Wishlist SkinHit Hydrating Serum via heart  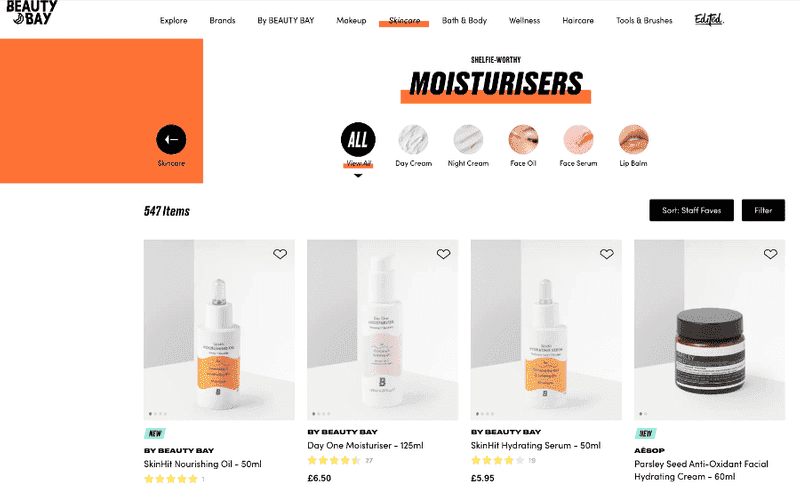pyautogui.click(x=607, y=254)
